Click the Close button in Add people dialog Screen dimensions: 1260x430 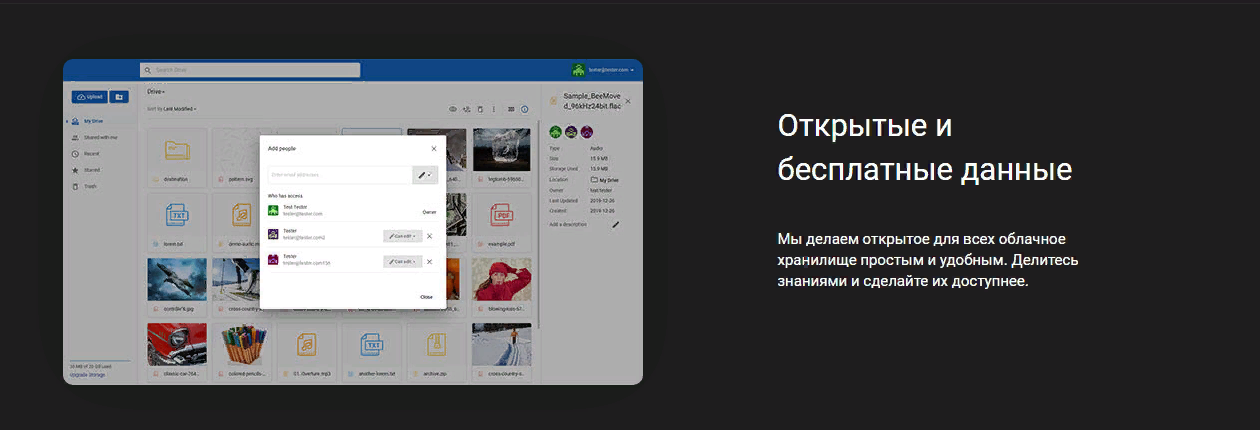[x=426, y=297]
